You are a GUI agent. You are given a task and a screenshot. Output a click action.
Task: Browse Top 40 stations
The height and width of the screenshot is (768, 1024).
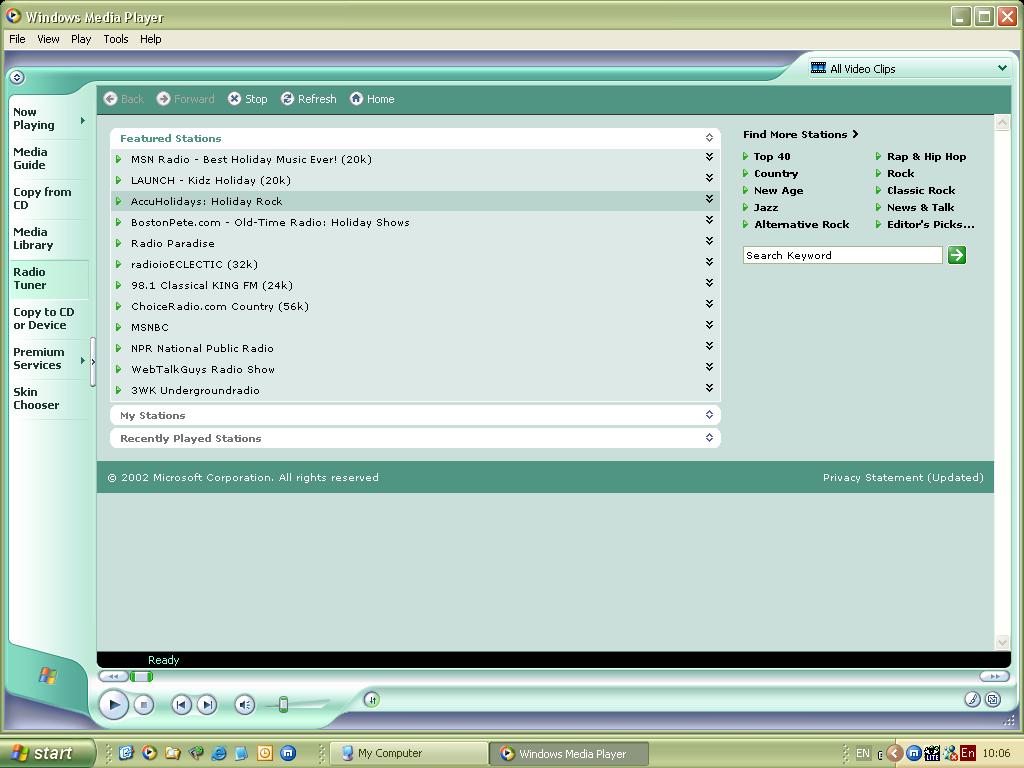click(x=772, y=157)
